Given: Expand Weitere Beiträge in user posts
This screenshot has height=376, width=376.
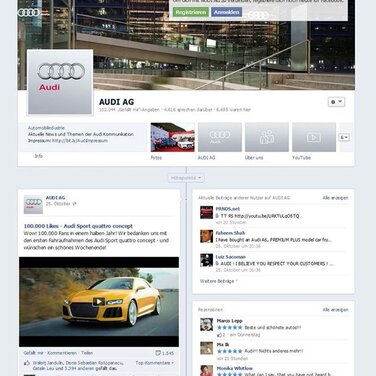Looking at the screenshot, I should [219, 281].
